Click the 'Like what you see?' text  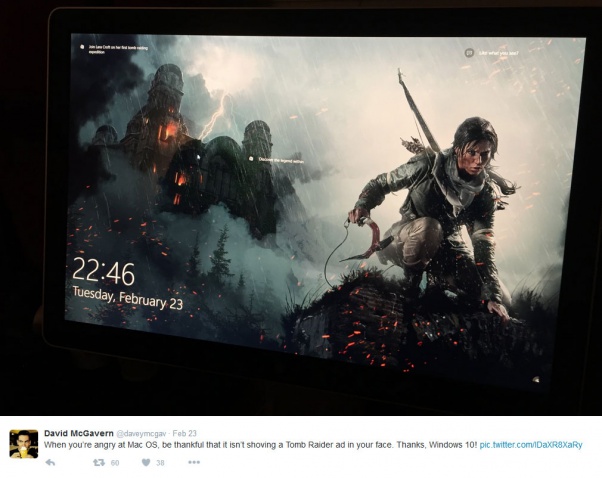point(498,53)
